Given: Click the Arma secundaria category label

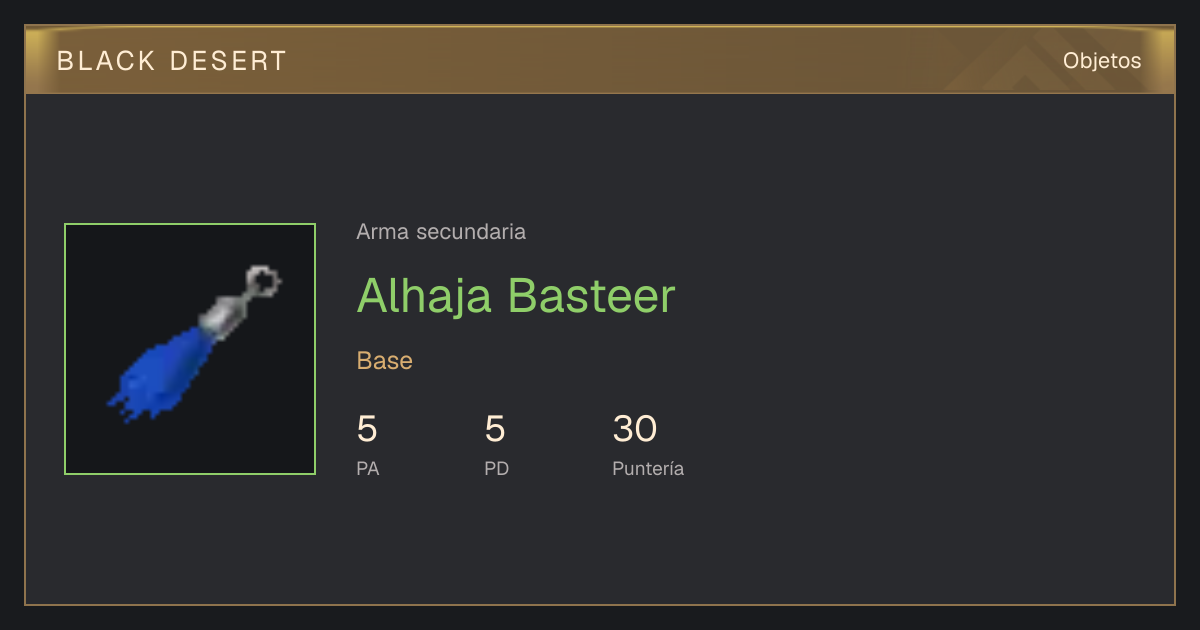Looking at the screenshot, I should [x=441, y=232].
